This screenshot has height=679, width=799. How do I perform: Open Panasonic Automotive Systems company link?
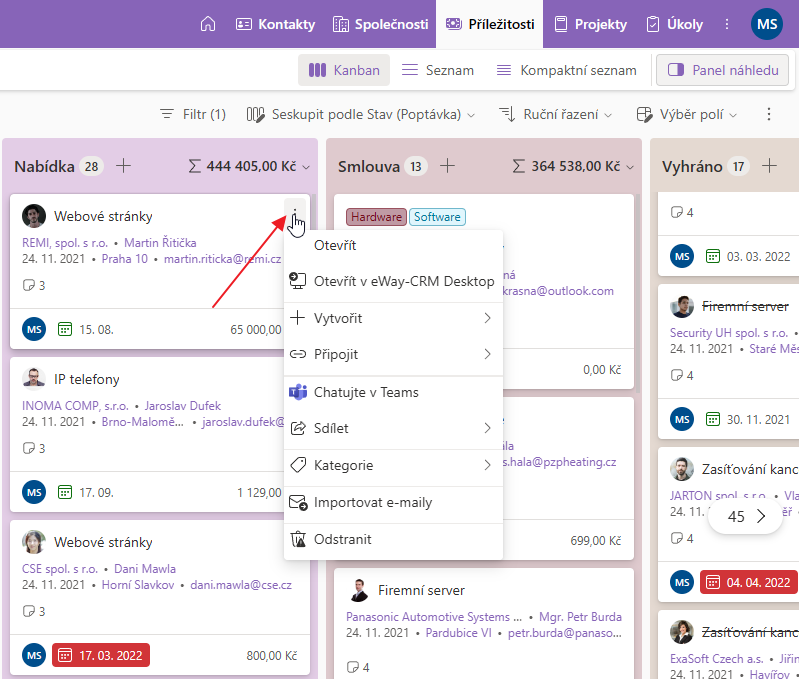(434, 617)
